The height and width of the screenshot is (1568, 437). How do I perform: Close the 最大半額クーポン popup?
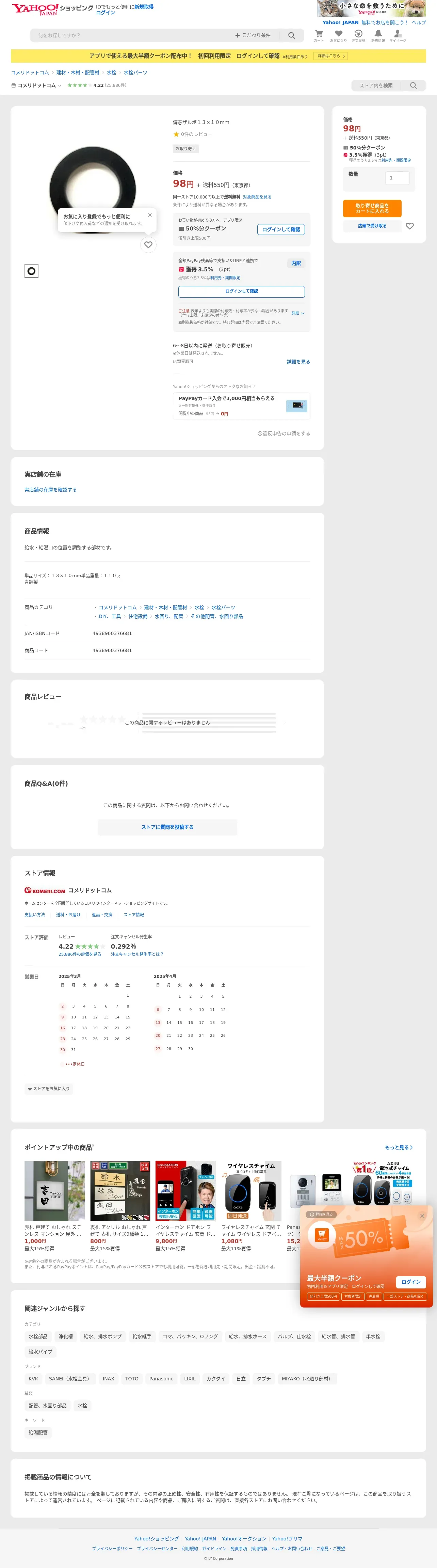(x=422, y=1216)
